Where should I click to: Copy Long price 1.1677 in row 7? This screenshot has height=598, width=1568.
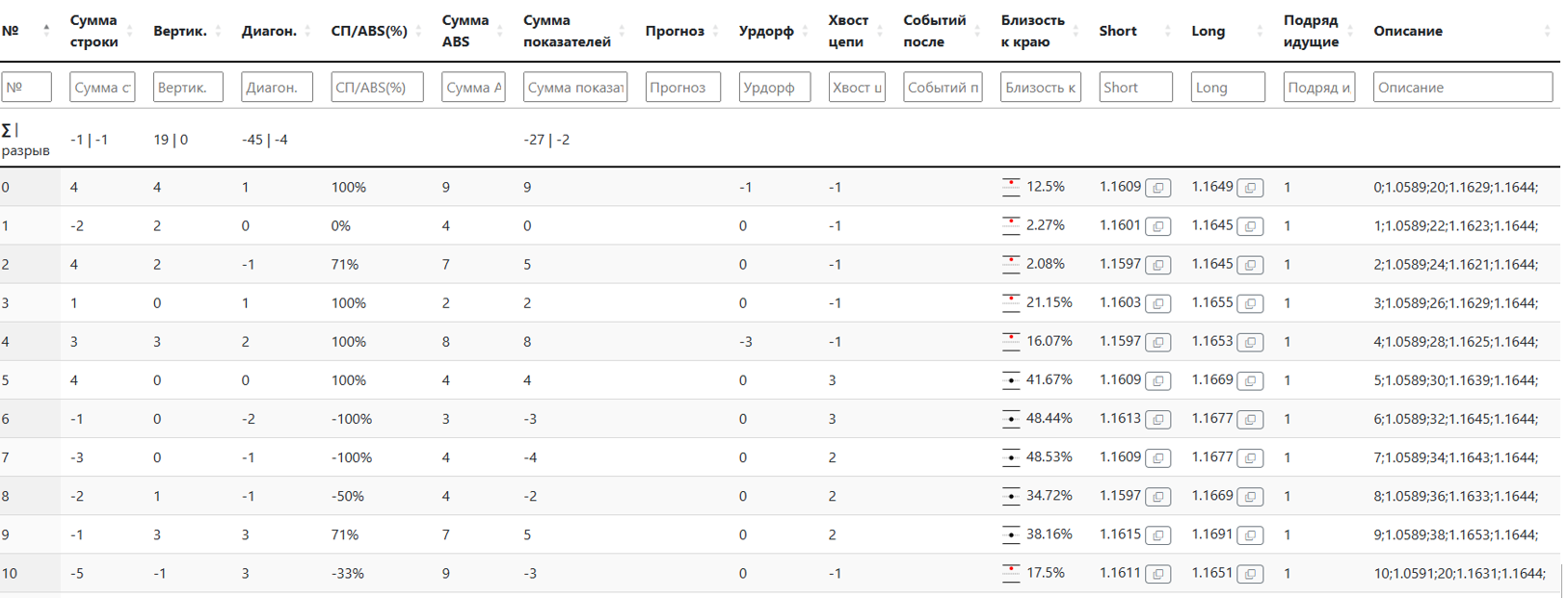point(1250,457)
